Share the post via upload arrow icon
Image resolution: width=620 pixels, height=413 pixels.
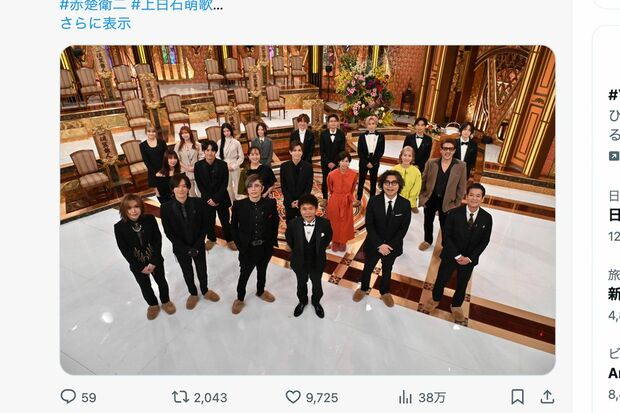coord(547,396)
